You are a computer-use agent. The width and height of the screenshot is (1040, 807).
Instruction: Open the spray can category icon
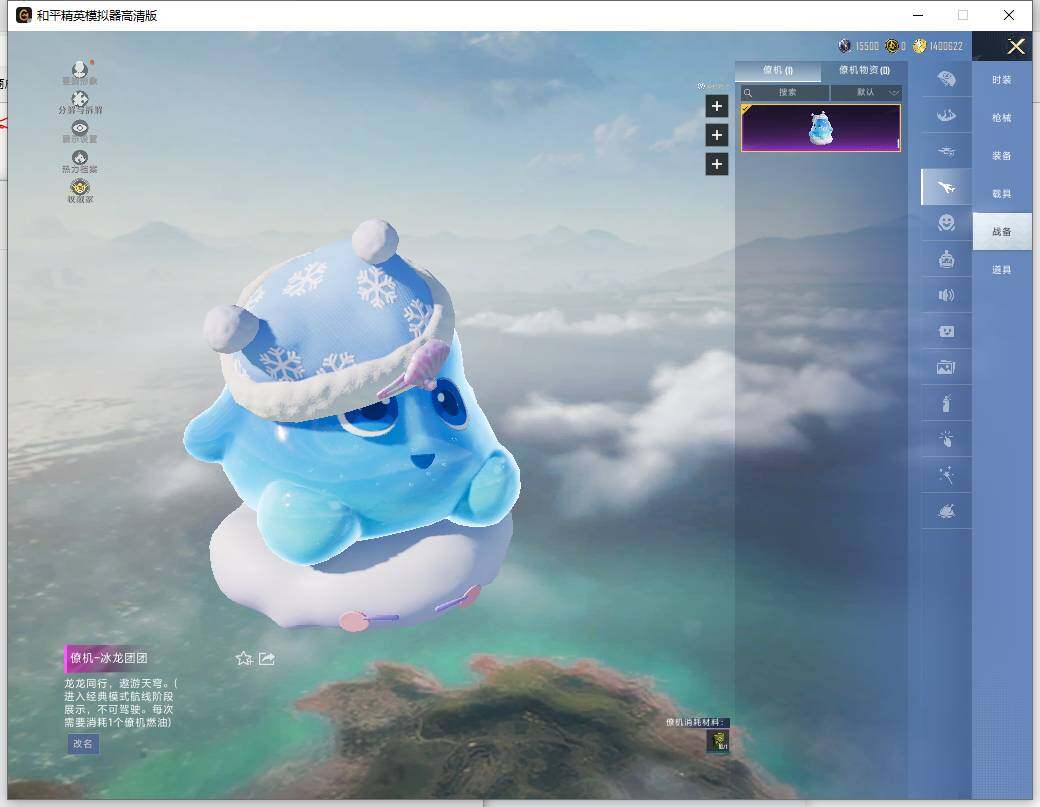946,403
